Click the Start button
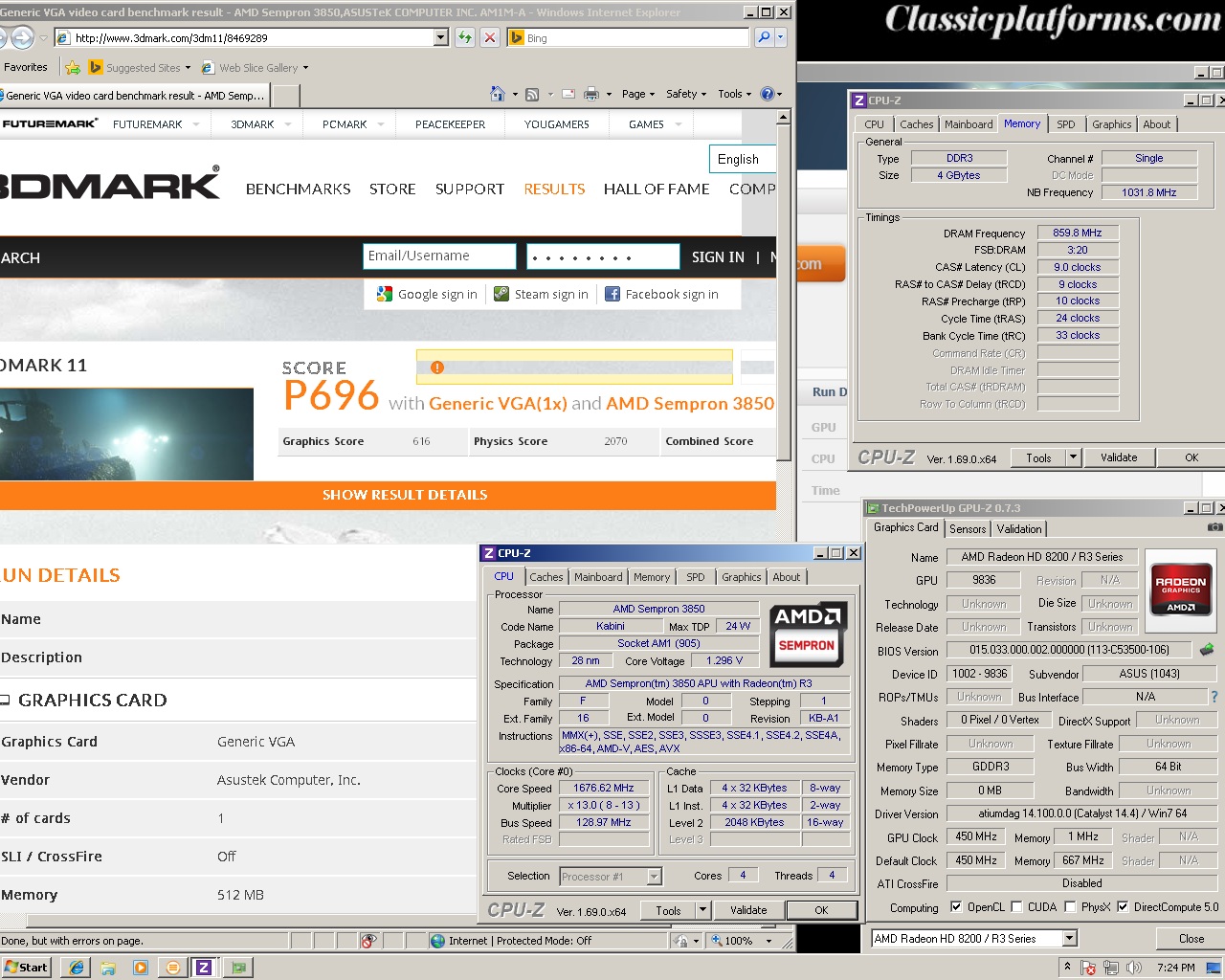This screenshot has height=980, width=1225. point(26,968)
